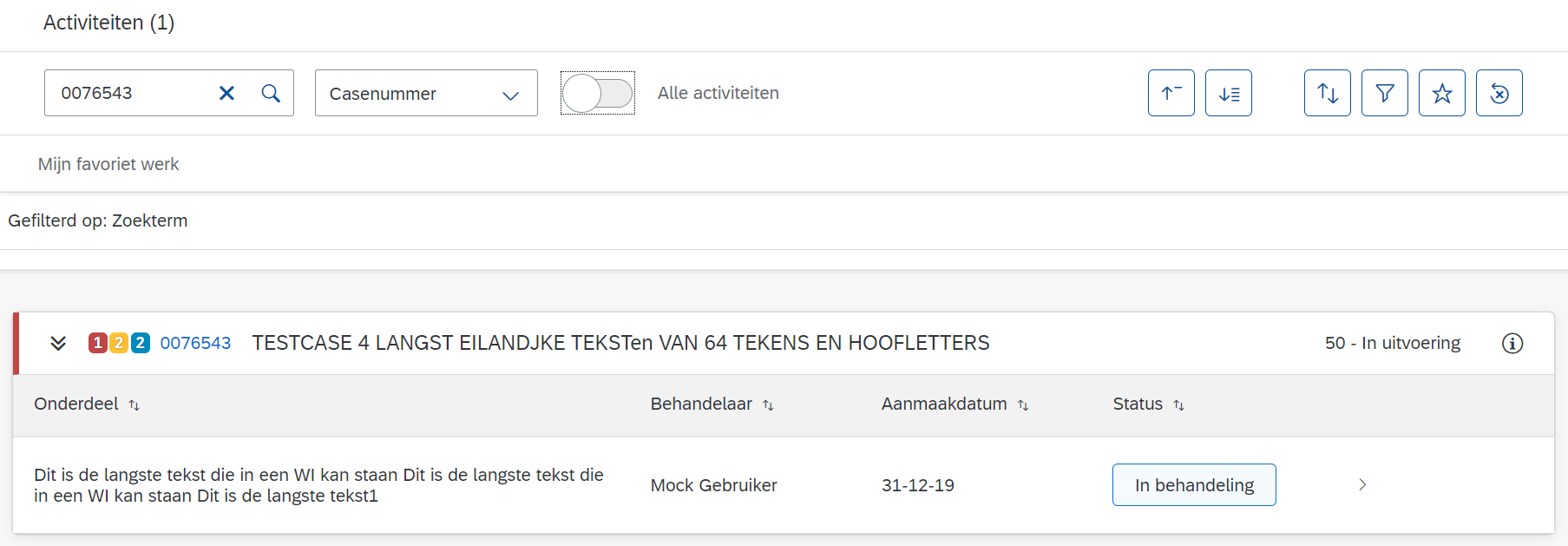Click the collapse-all arrow icon

tap(1171, 93)
